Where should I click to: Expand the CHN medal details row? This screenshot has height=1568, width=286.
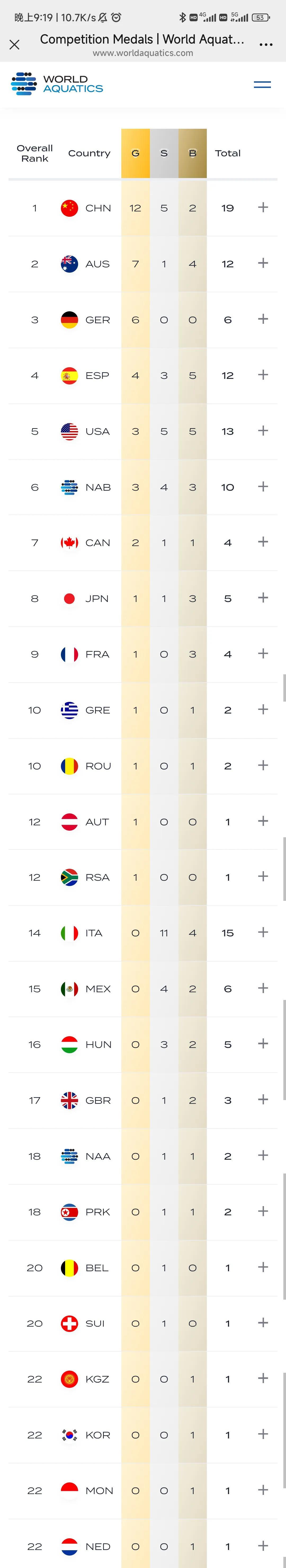(263, 207)
